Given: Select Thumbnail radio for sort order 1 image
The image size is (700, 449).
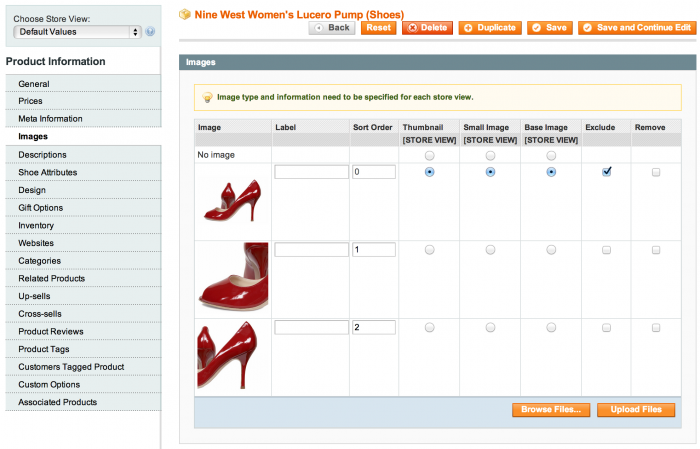Looking at the screenshot, I should (429, 250).
